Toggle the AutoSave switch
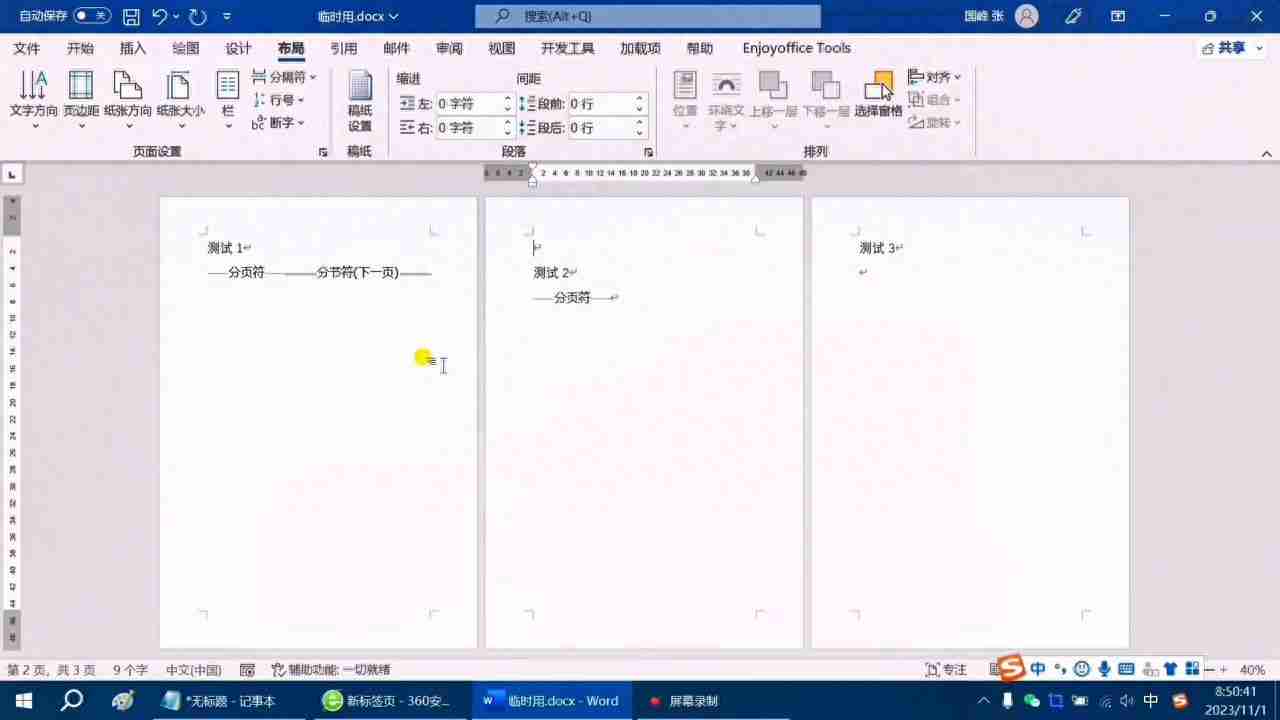The image size is (1280, 720). (x=92, y=16)
